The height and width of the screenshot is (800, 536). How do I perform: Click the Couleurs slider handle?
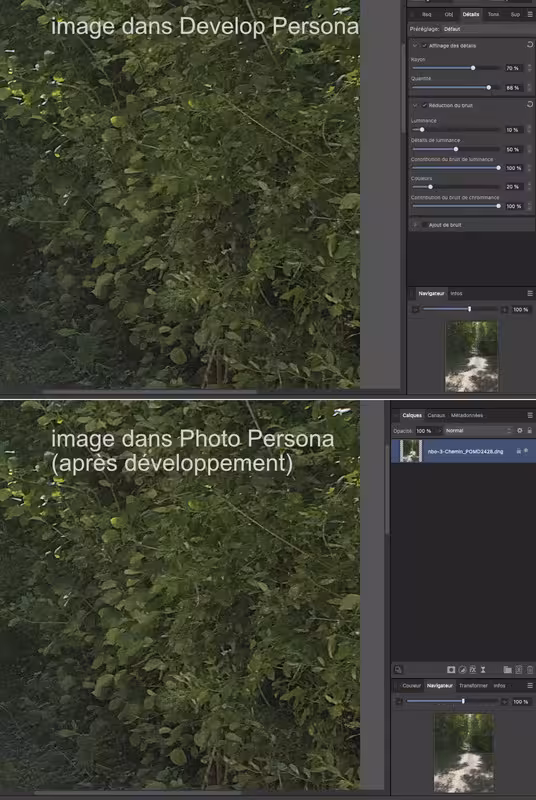(430, 187)
